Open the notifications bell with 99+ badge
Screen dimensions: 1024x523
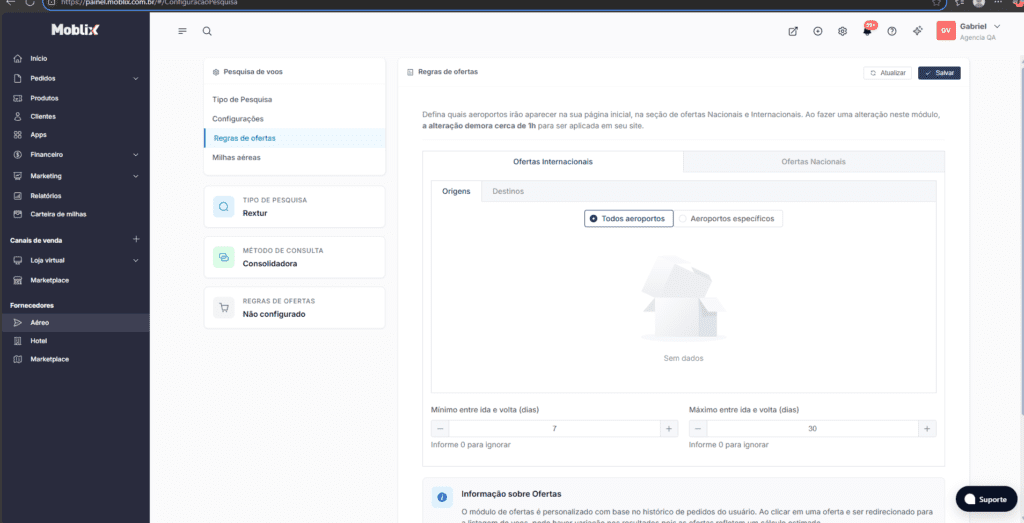[868, 30]
